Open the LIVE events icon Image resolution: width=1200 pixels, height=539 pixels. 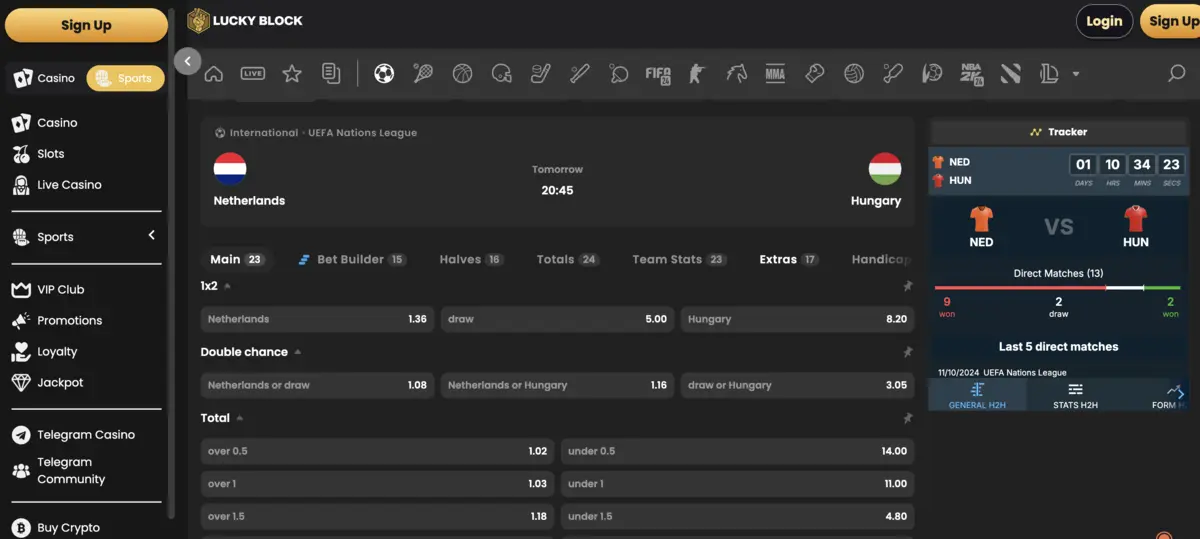(253, 73)
